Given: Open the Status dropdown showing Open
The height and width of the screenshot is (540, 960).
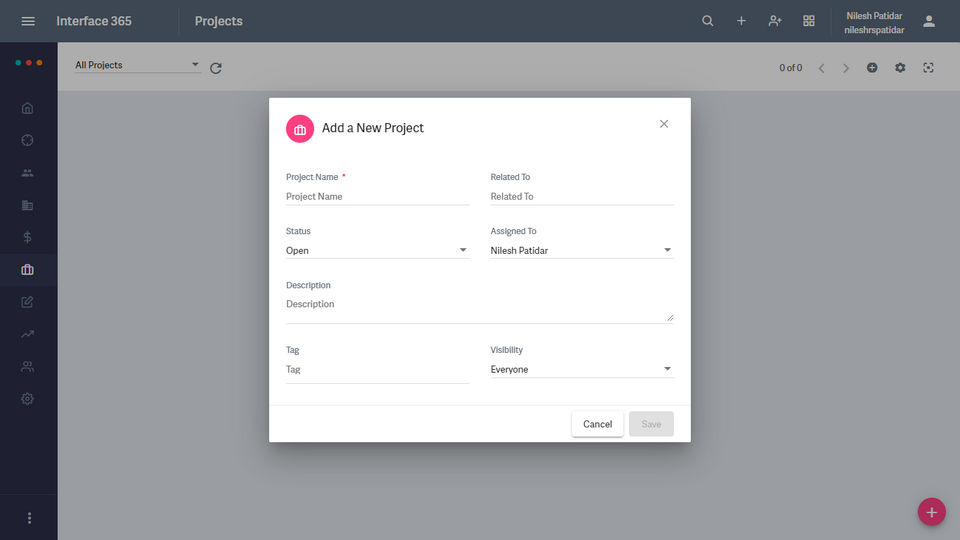Looking at the screenshot, I should pyautogui.click(x=377, y=250).
